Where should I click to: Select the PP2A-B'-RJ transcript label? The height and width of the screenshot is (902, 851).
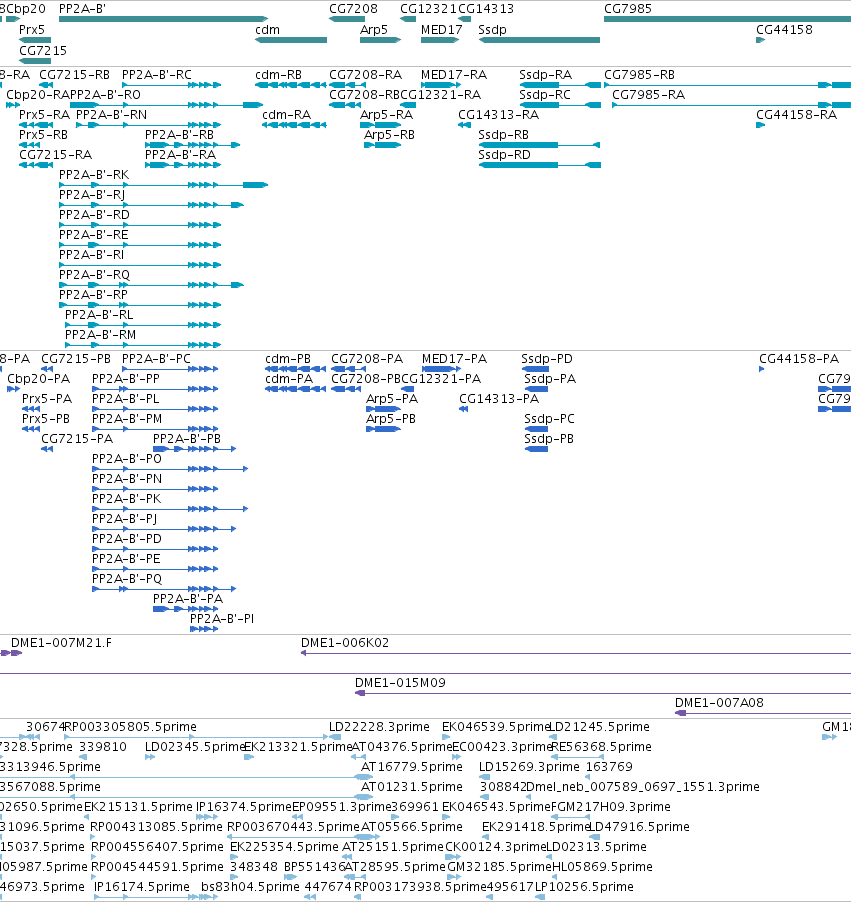coord(92,194)
